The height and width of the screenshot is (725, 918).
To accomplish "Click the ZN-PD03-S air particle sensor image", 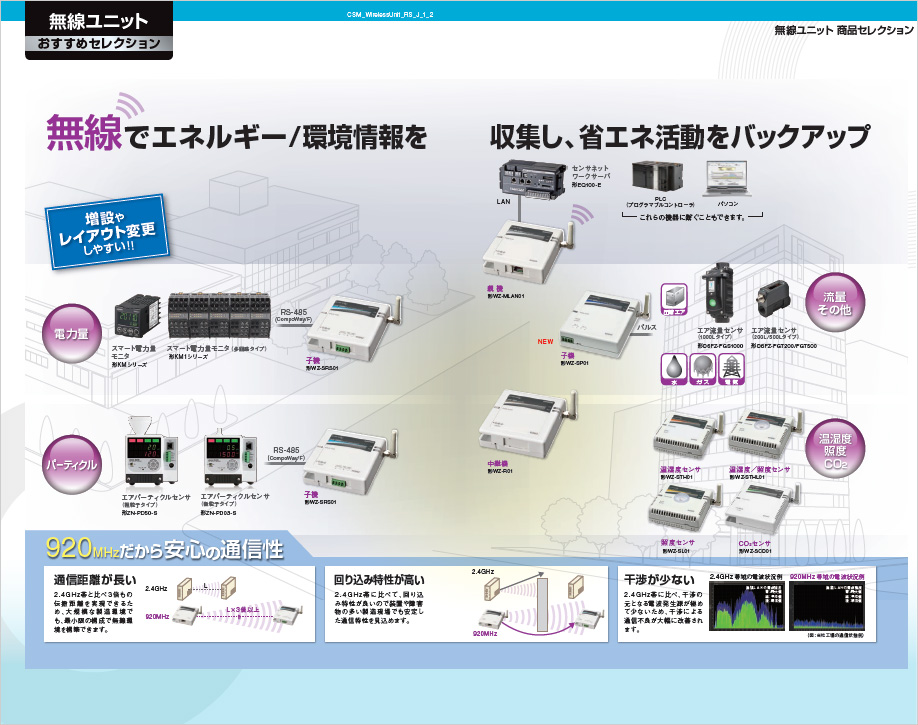I will coord(230,457).
